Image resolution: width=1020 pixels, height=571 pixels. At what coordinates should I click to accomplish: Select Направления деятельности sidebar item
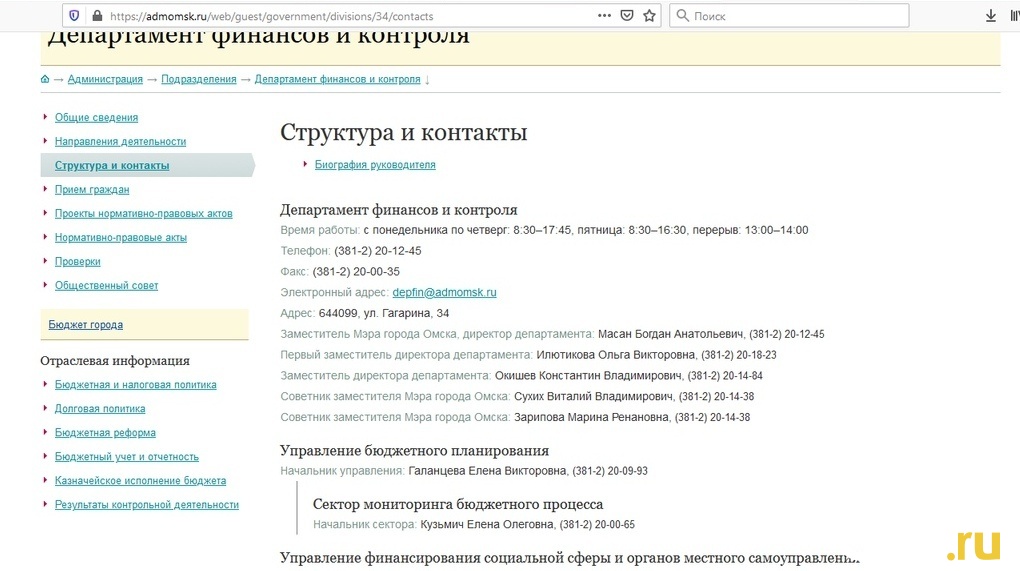[x=120, y=142]
